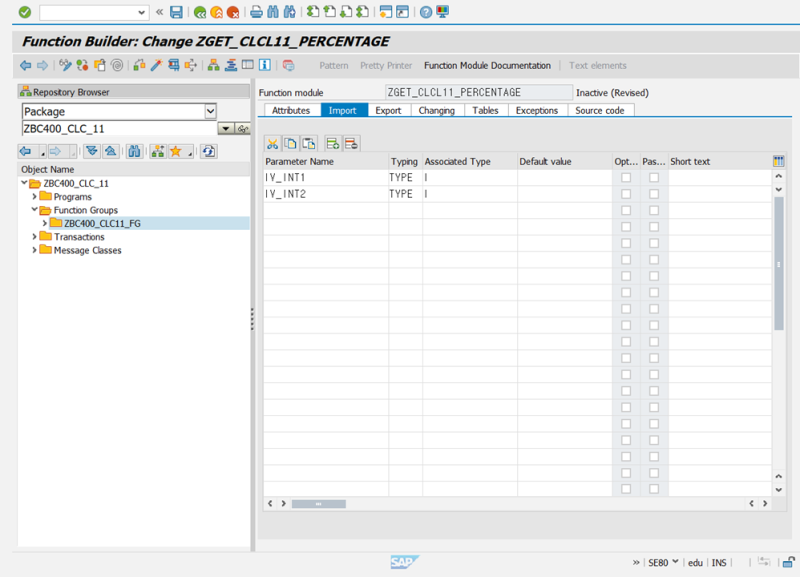Screen dimensions: 800x577
Task: Click Function Module Documentation button
Action: click(487, 65)
